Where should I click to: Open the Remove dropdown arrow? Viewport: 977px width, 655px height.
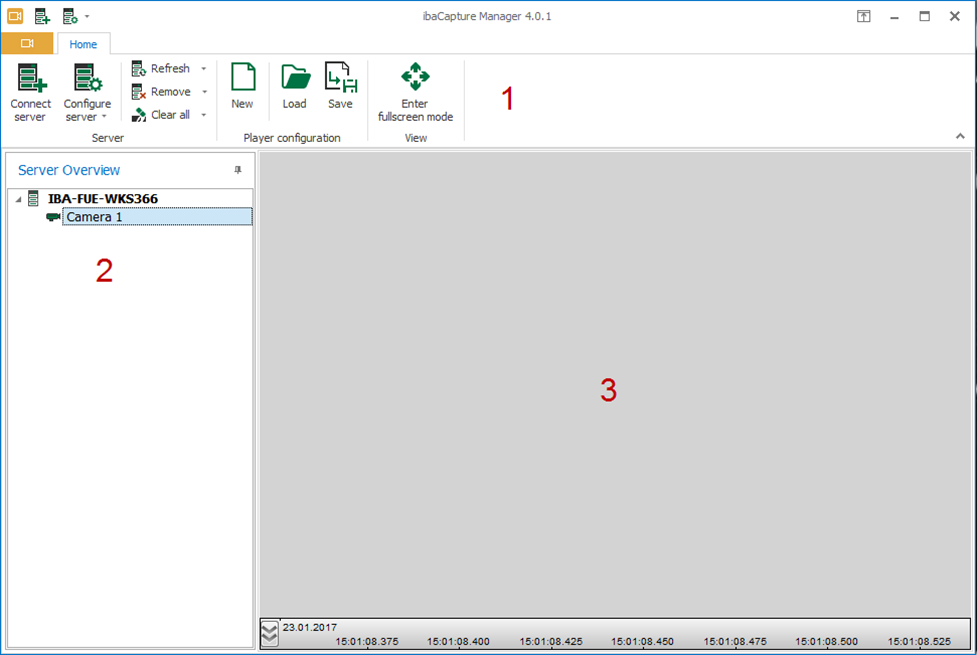pyautogui.click(x=204, y=92)
